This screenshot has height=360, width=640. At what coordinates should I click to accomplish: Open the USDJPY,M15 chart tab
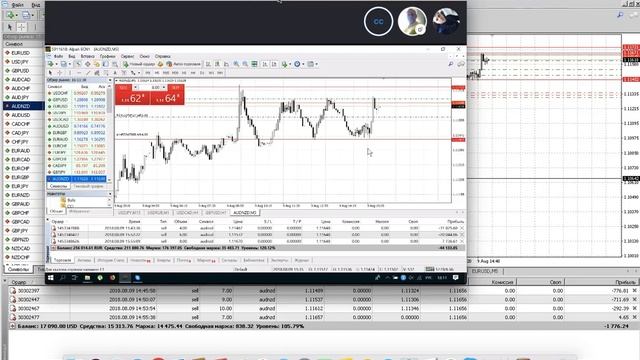click(x=129, y=213)
